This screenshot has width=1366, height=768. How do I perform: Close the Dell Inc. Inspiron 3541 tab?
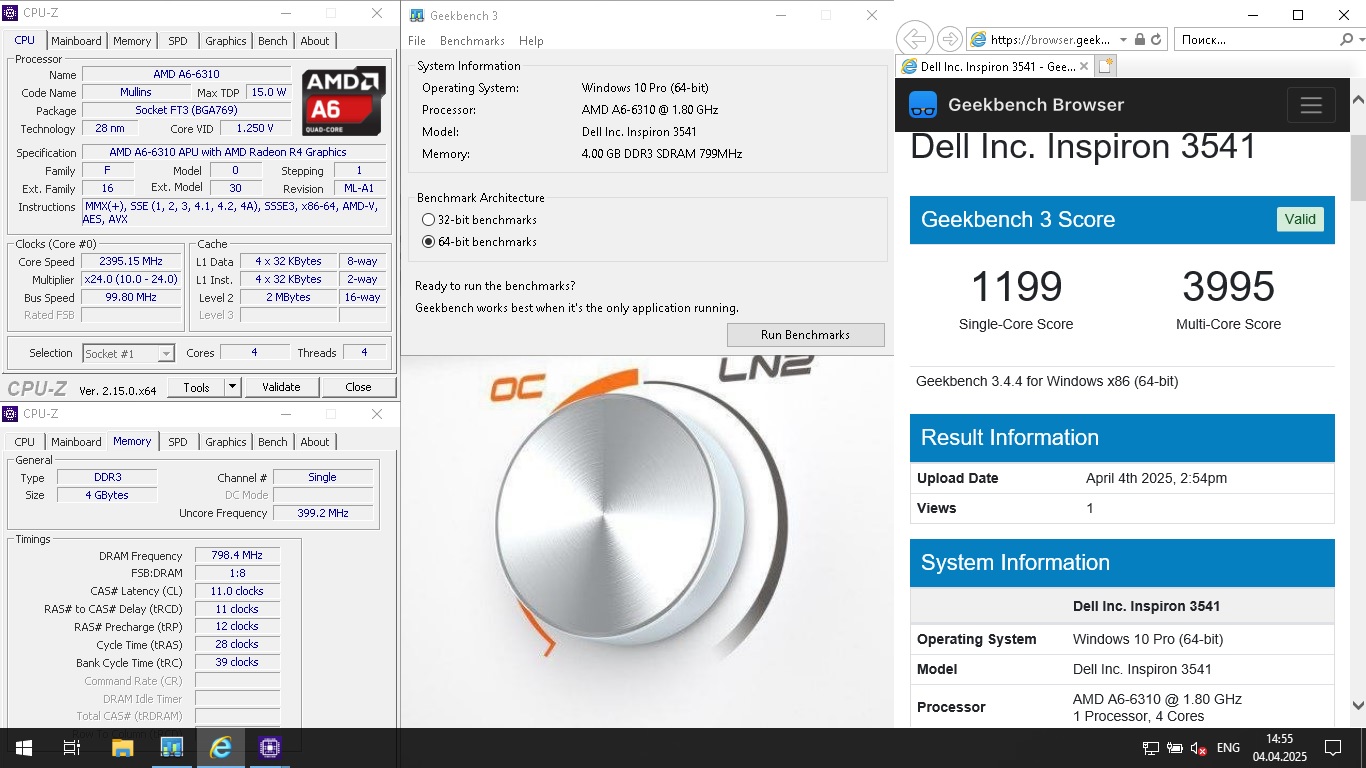tap(1085, 66)
